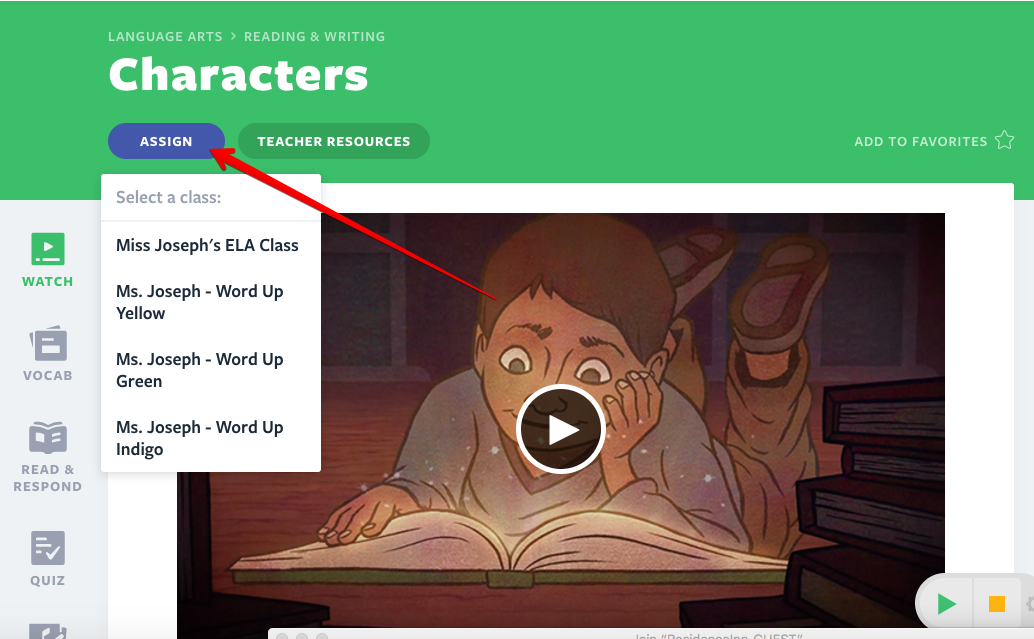Go to Language Arts breadcrumb
This screenshot has height=639, width=1034.
click(166, 37)
